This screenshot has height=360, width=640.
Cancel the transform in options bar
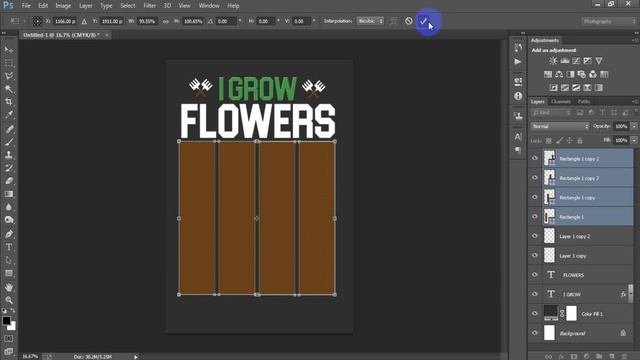click(x=409, y=21)
